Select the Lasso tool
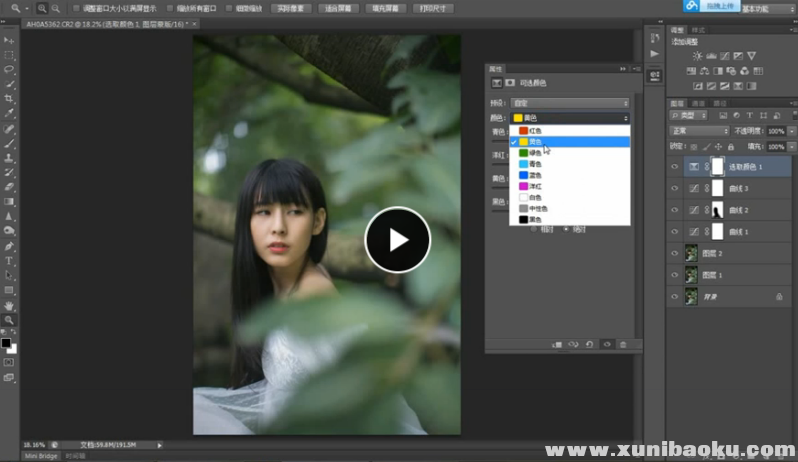798x462 pixels. pyautogui.click(x=9, y=70)
